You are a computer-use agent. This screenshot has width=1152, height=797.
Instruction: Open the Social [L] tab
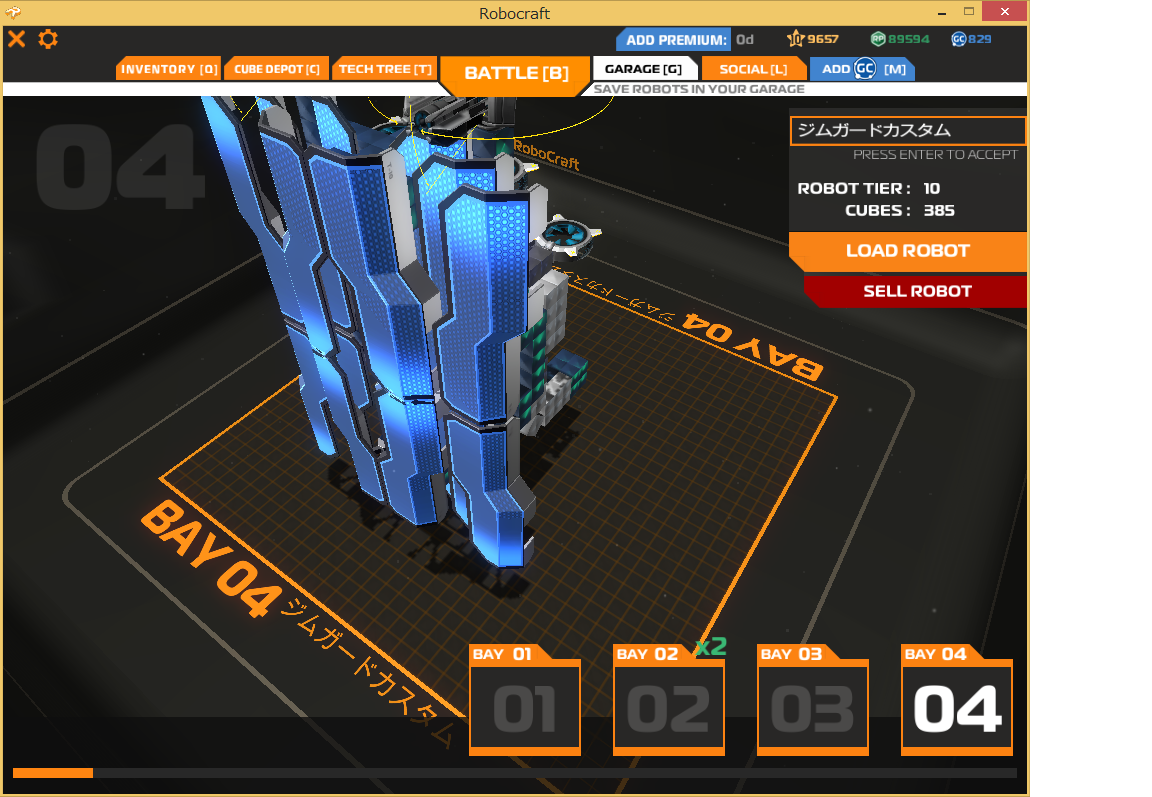[753, 69]
